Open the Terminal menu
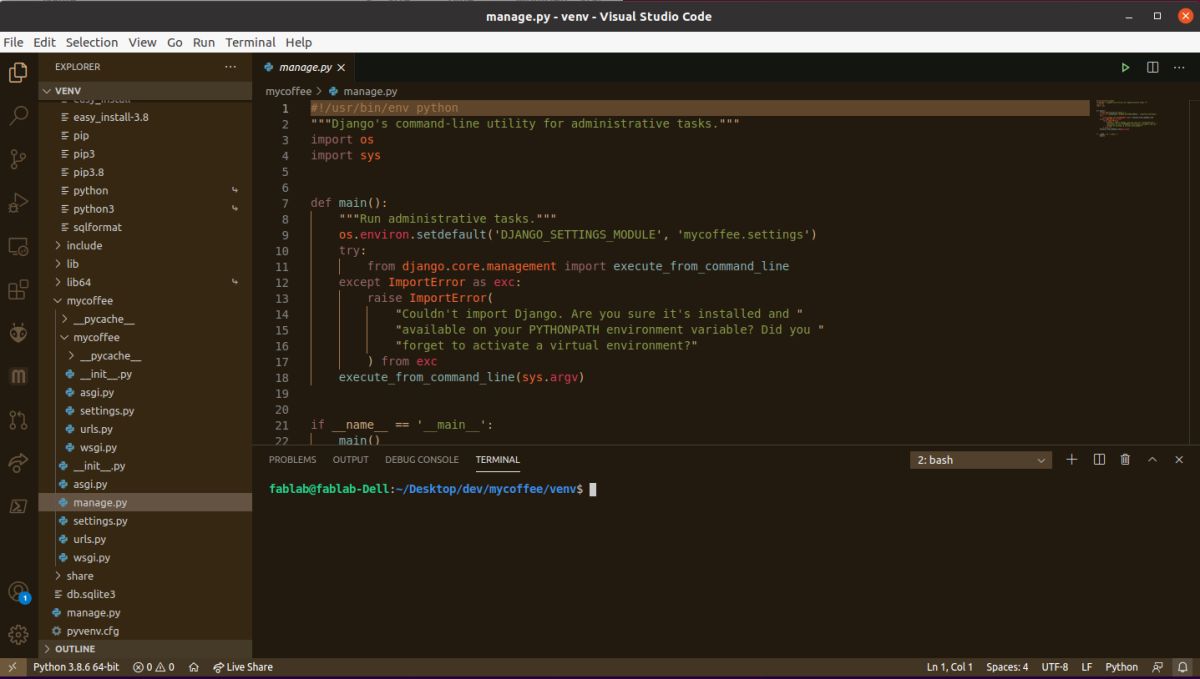The height and width of the screenshot is (679, 1200). pos(250,42)
